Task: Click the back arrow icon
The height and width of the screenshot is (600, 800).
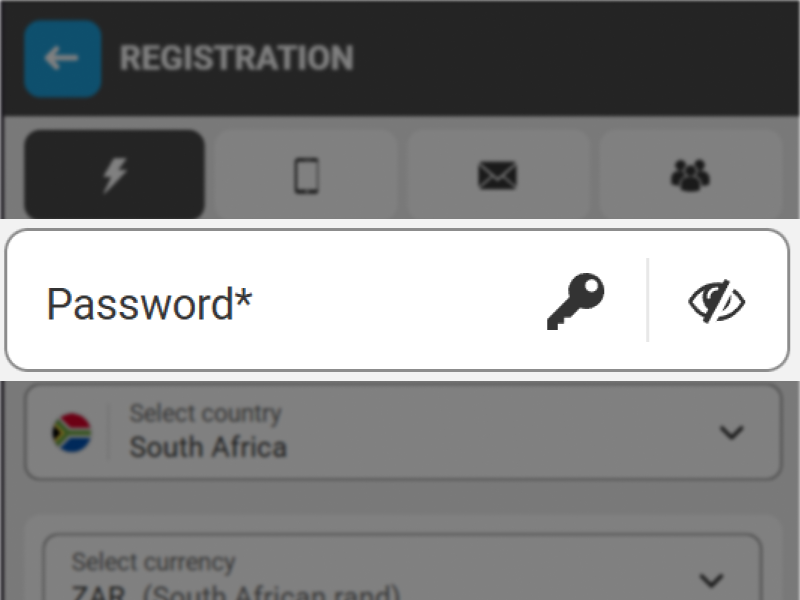Action: [62, 58]
